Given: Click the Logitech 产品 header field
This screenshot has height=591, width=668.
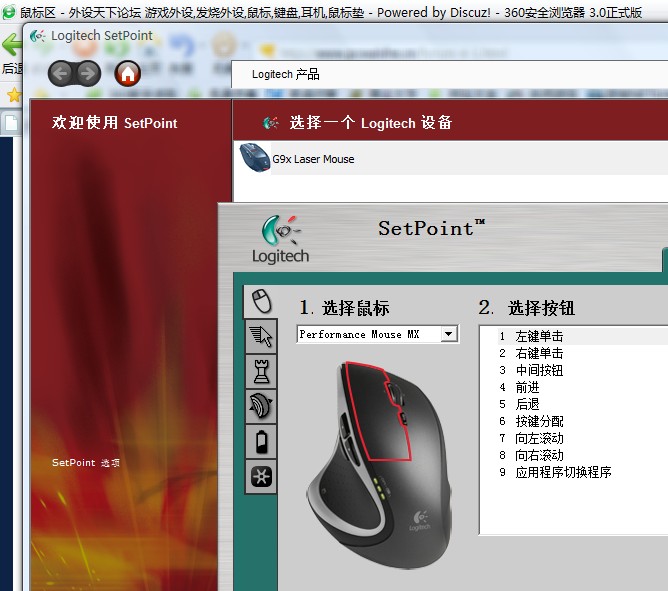Looking at the screenshot, I should (x=449, y=74).
